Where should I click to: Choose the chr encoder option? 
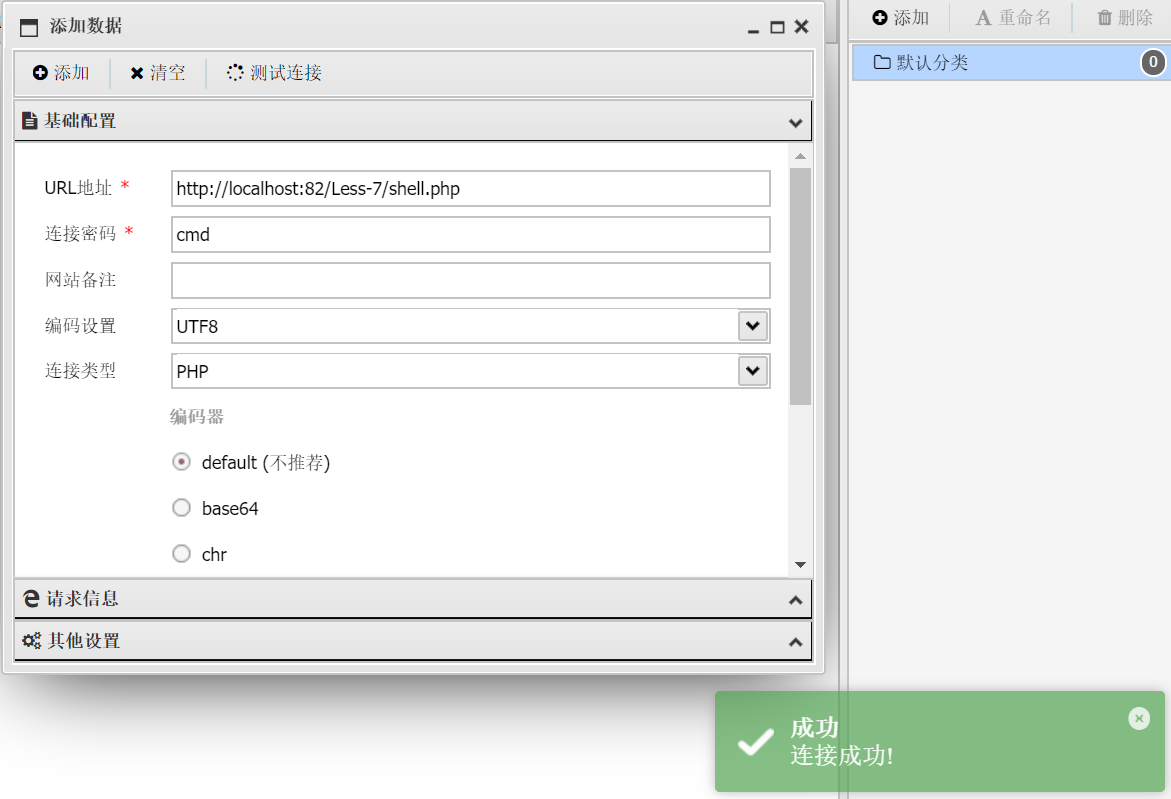click(x=182, y=554)
